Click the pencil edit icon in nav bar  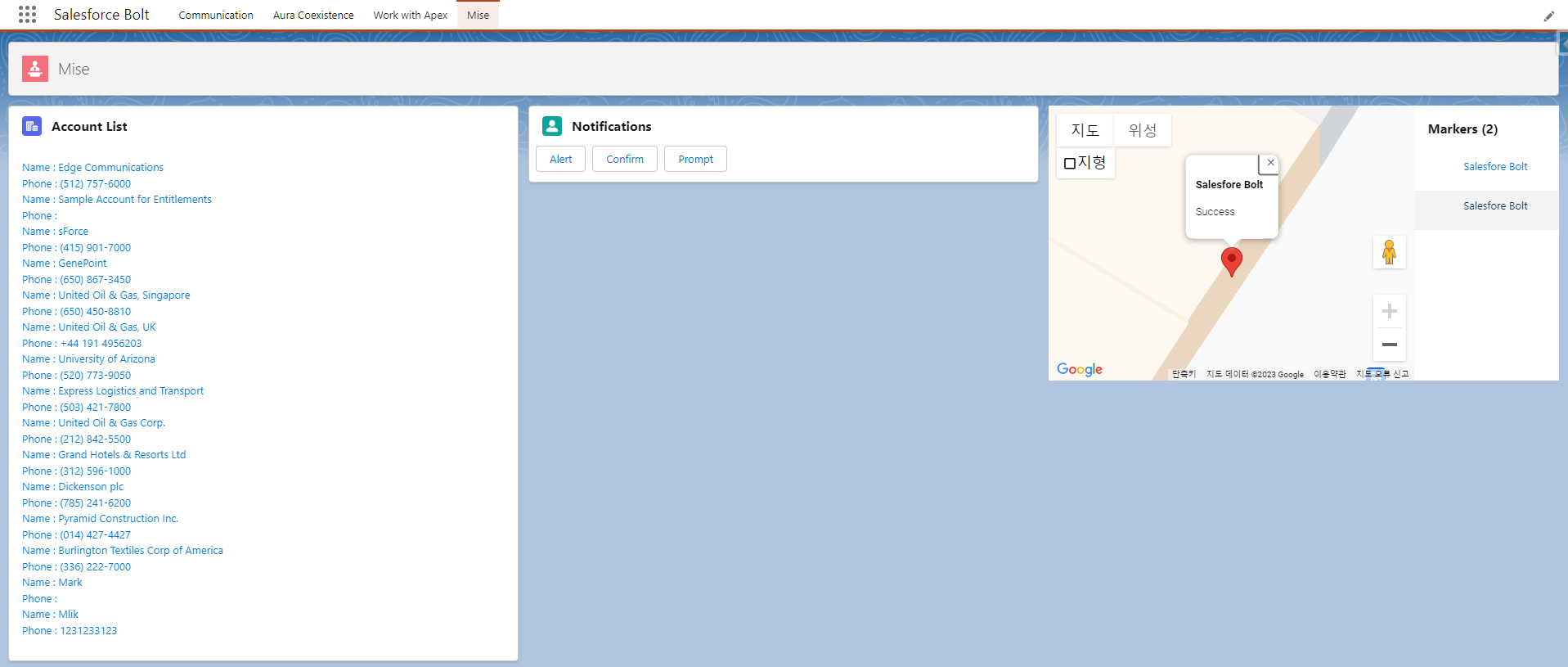point(1548,16)
